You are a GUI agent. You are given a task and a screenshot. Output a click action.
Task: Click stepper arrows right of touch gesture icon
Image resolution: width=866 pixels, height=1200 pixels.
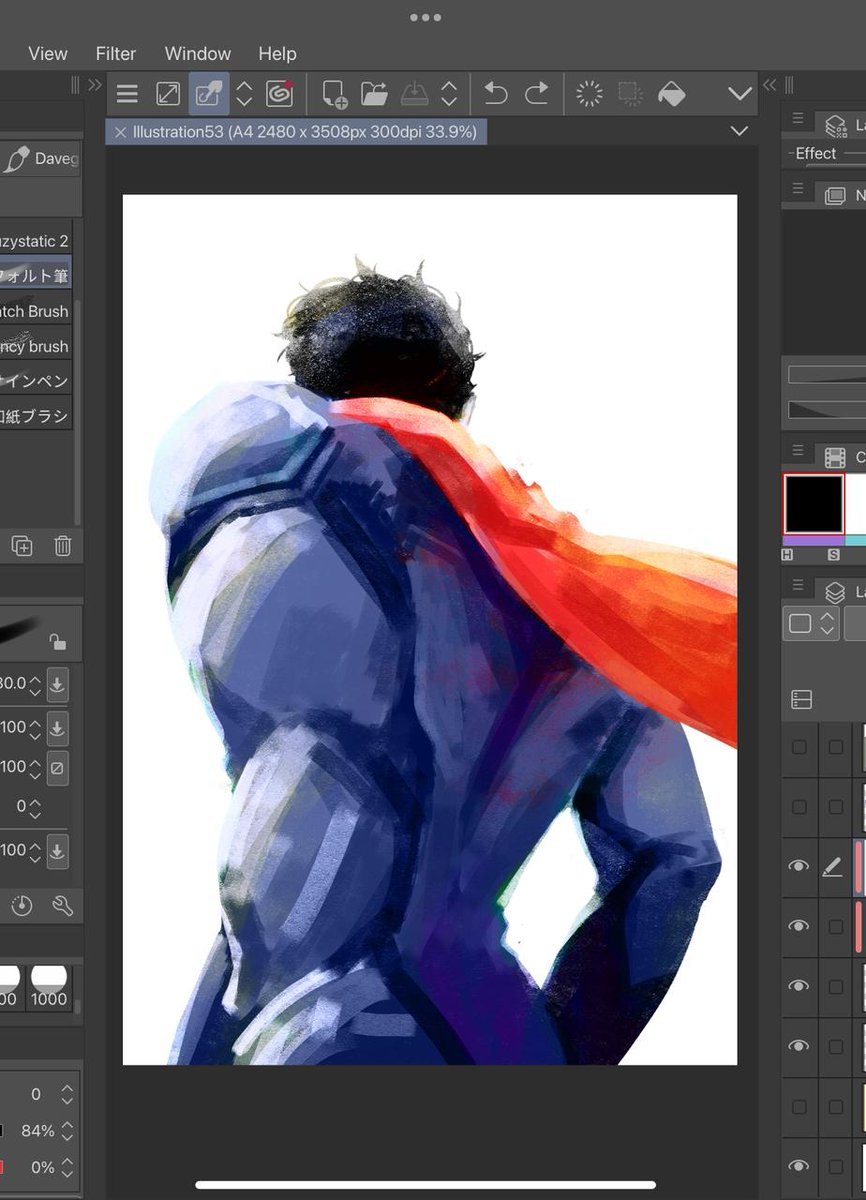(244, 94)
